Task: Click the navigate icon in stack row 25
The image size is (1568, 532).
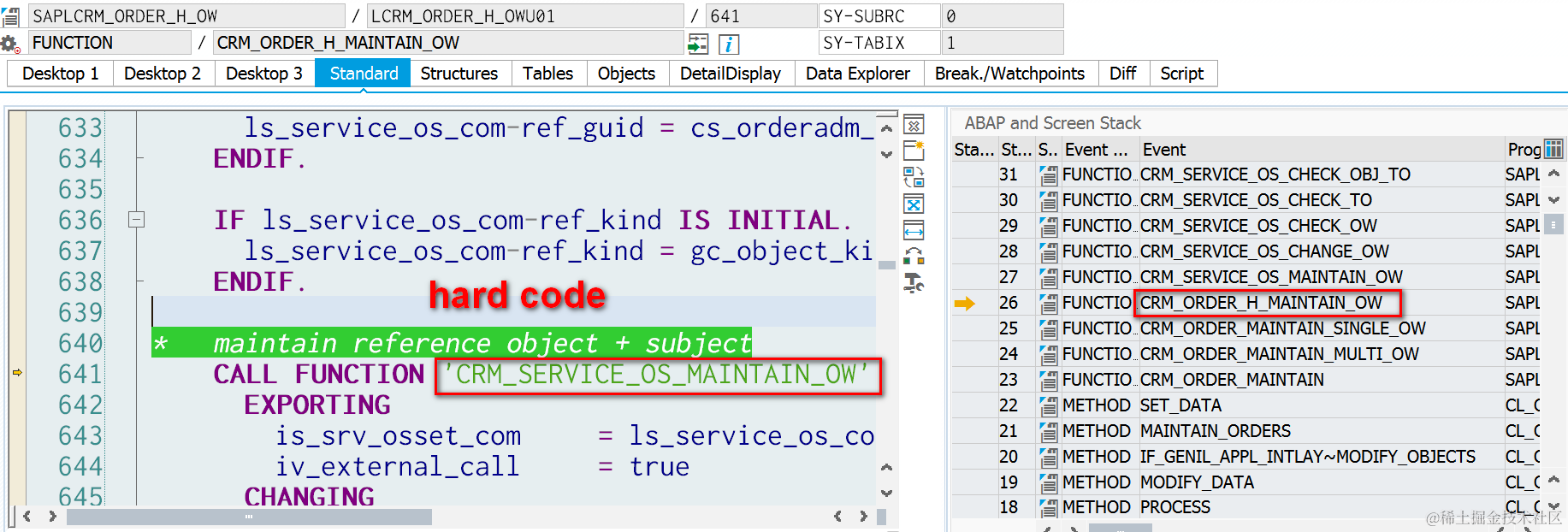Action: point(1048,329)
